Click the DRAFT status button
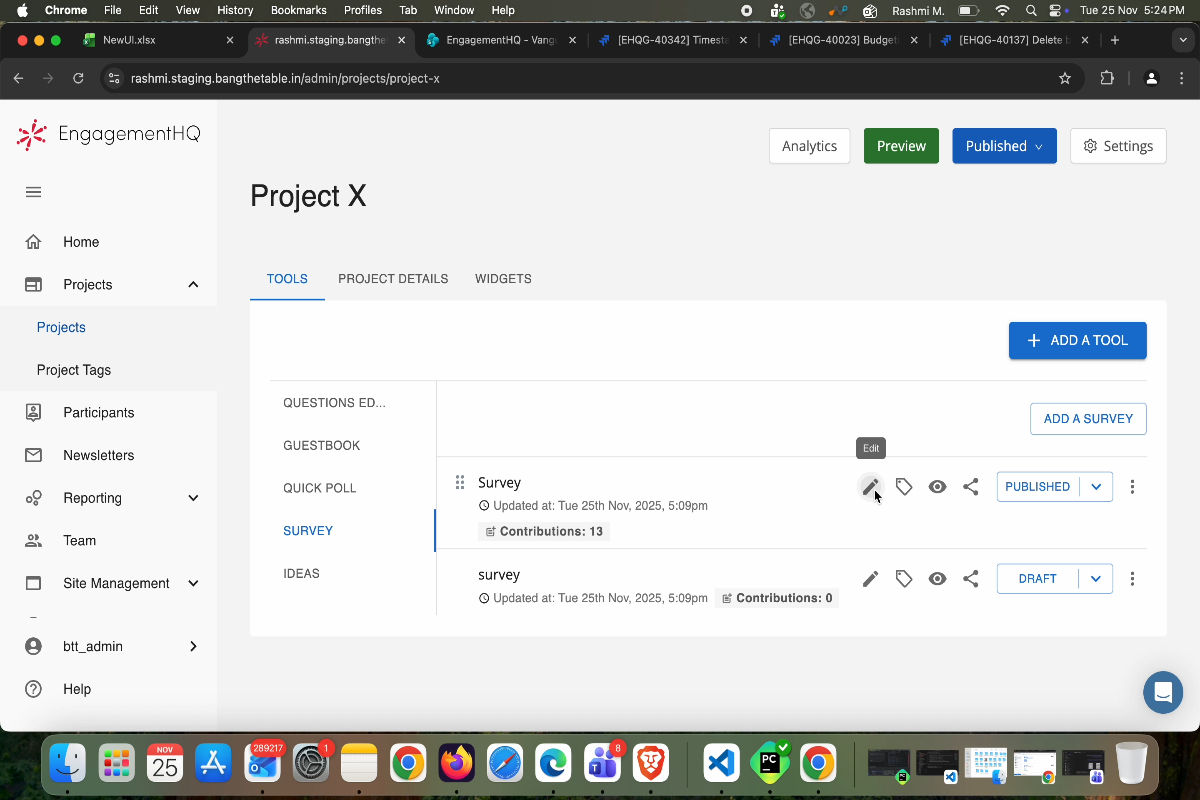Viewport: 1200px width, 800px height. [1037, 578]
